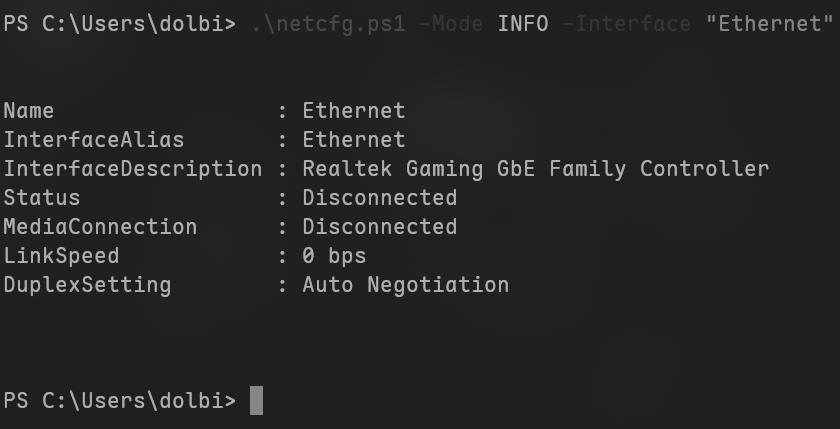Click the Realtek Gaming GbE Family Controller text
The image size is (840, 429).
coord(536,168)
